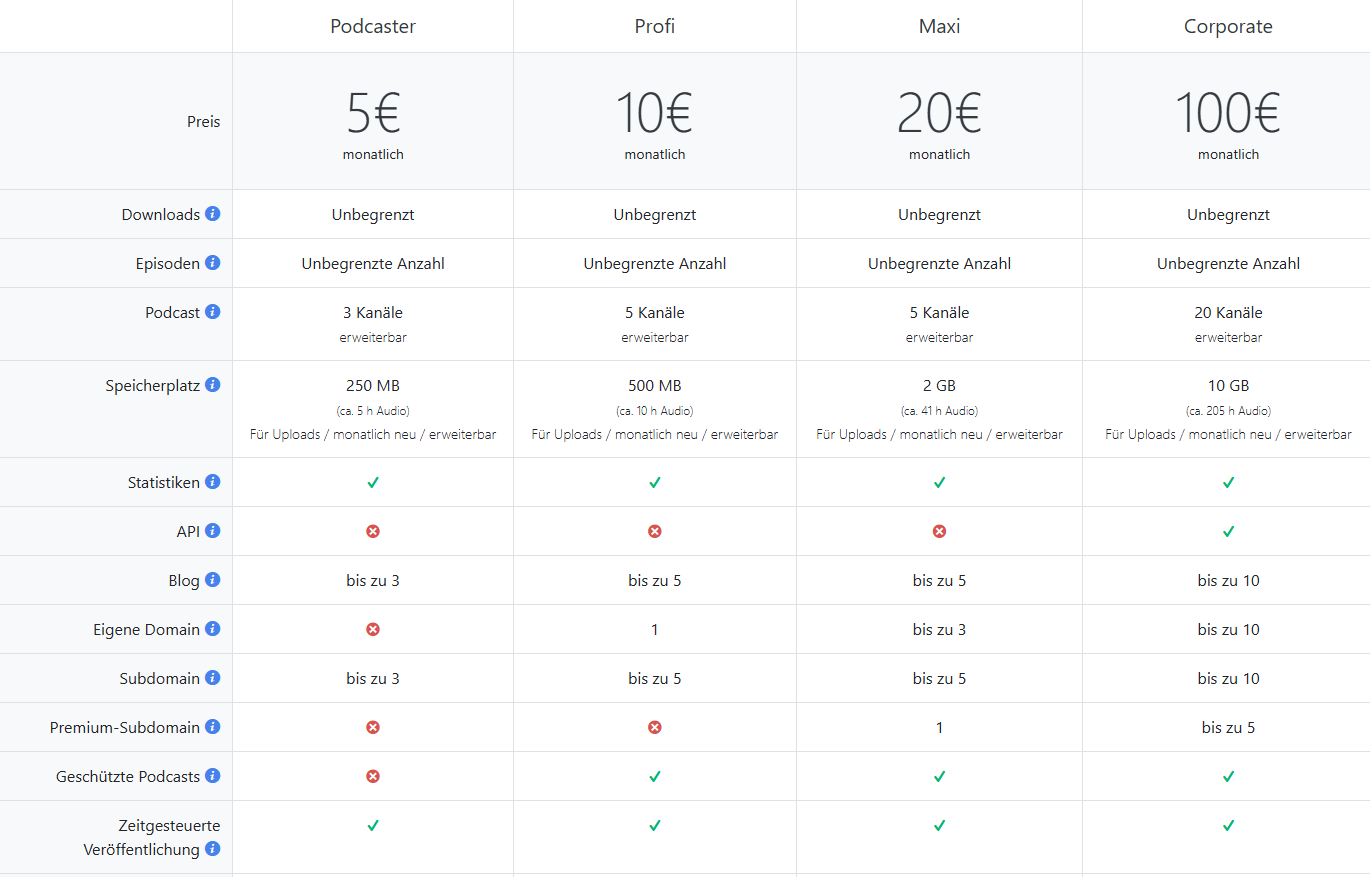Viewport: 1370px width, 877px height.
Task: Open the API info tooltip icon
Action: (x=213, y=531)
